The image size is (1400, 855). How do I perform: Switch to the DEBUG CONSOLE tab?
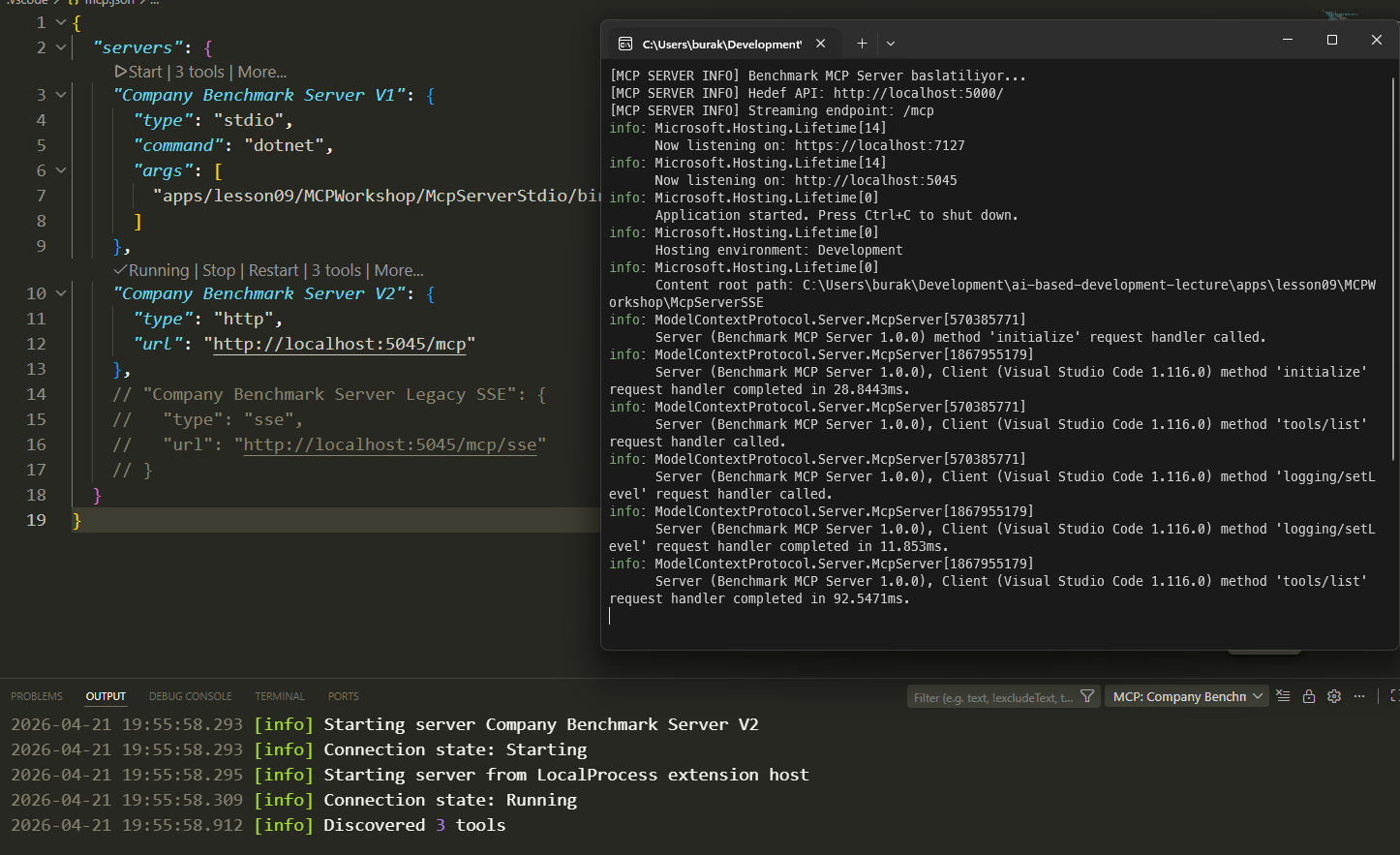coord(190,696)
